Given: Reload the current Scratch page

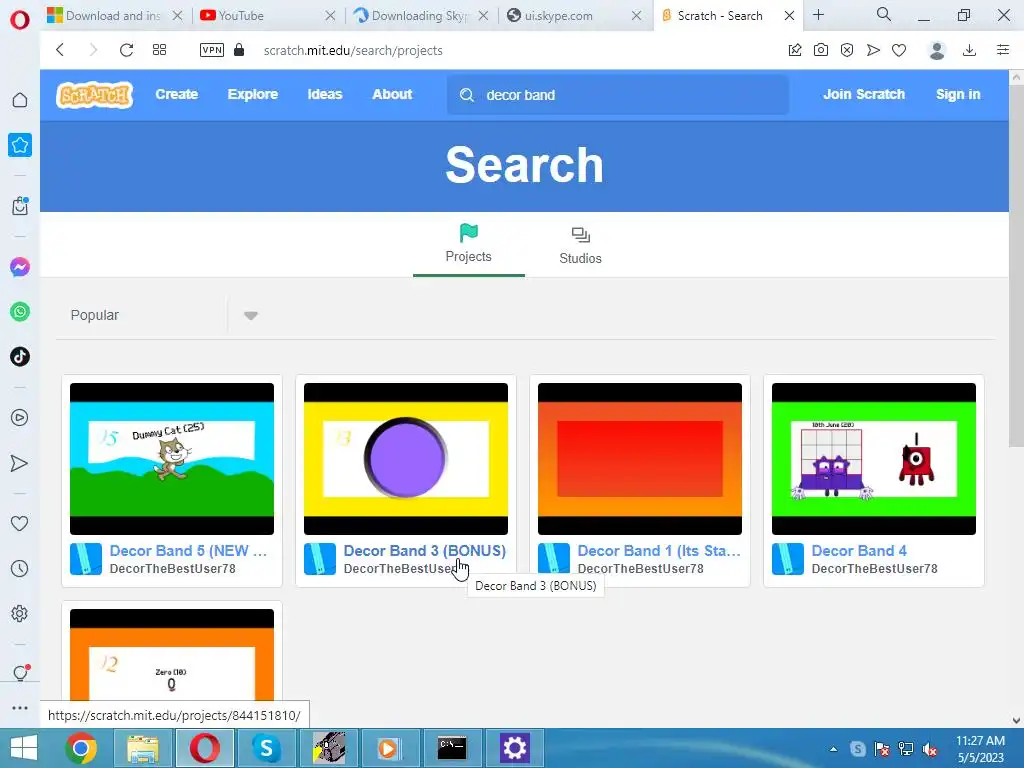Looking at the screenshot, I should 126,50.
